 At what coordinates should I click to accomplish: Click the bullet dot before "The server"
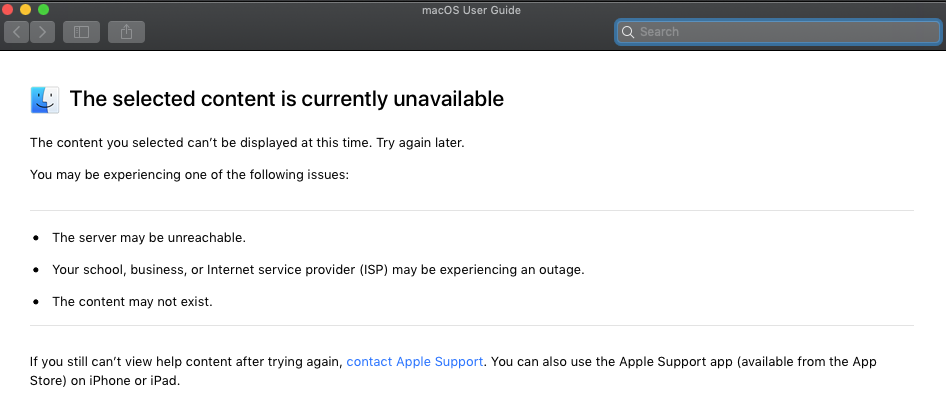(36, 238)
